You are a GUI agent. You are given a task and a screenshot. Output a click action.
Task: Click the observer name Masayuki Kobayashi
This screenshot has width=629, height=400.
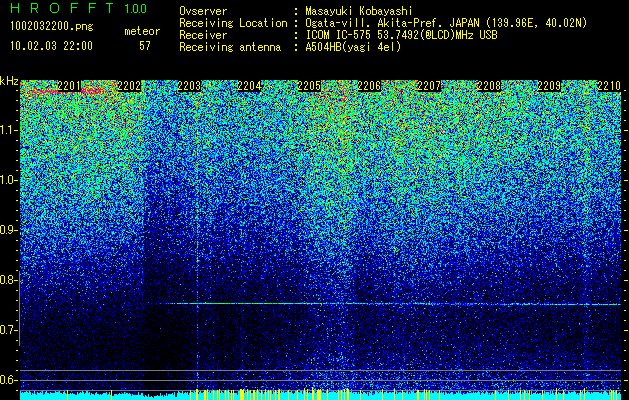click(359, 11)
